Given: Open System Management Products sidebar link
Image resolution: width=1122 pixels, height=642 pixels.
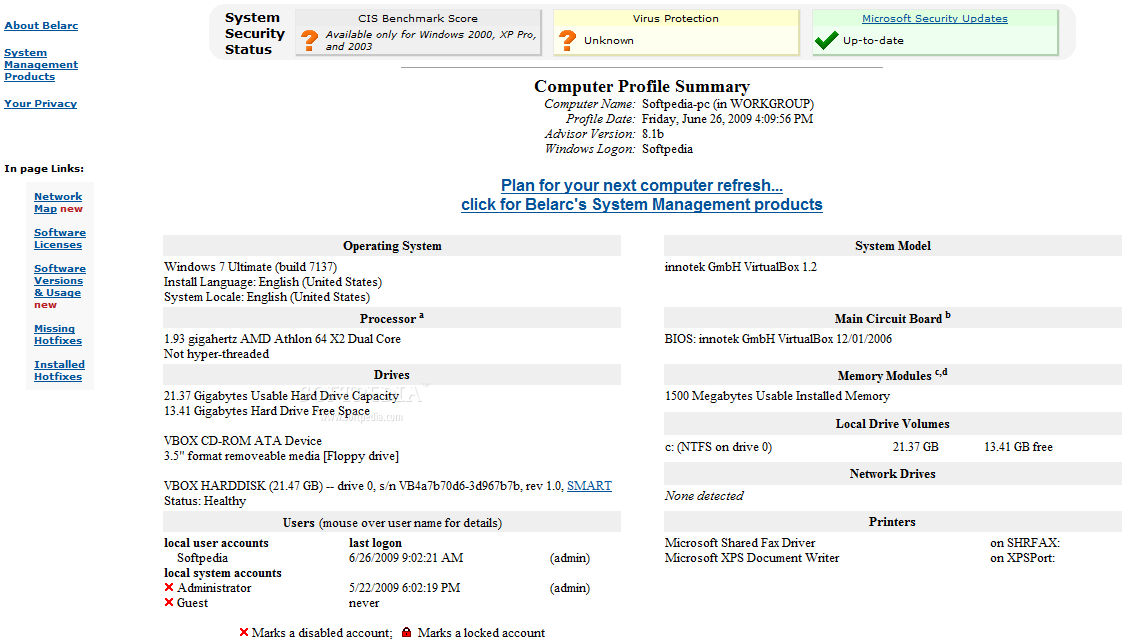Looking at the screenshot, I should click(41, 64).
